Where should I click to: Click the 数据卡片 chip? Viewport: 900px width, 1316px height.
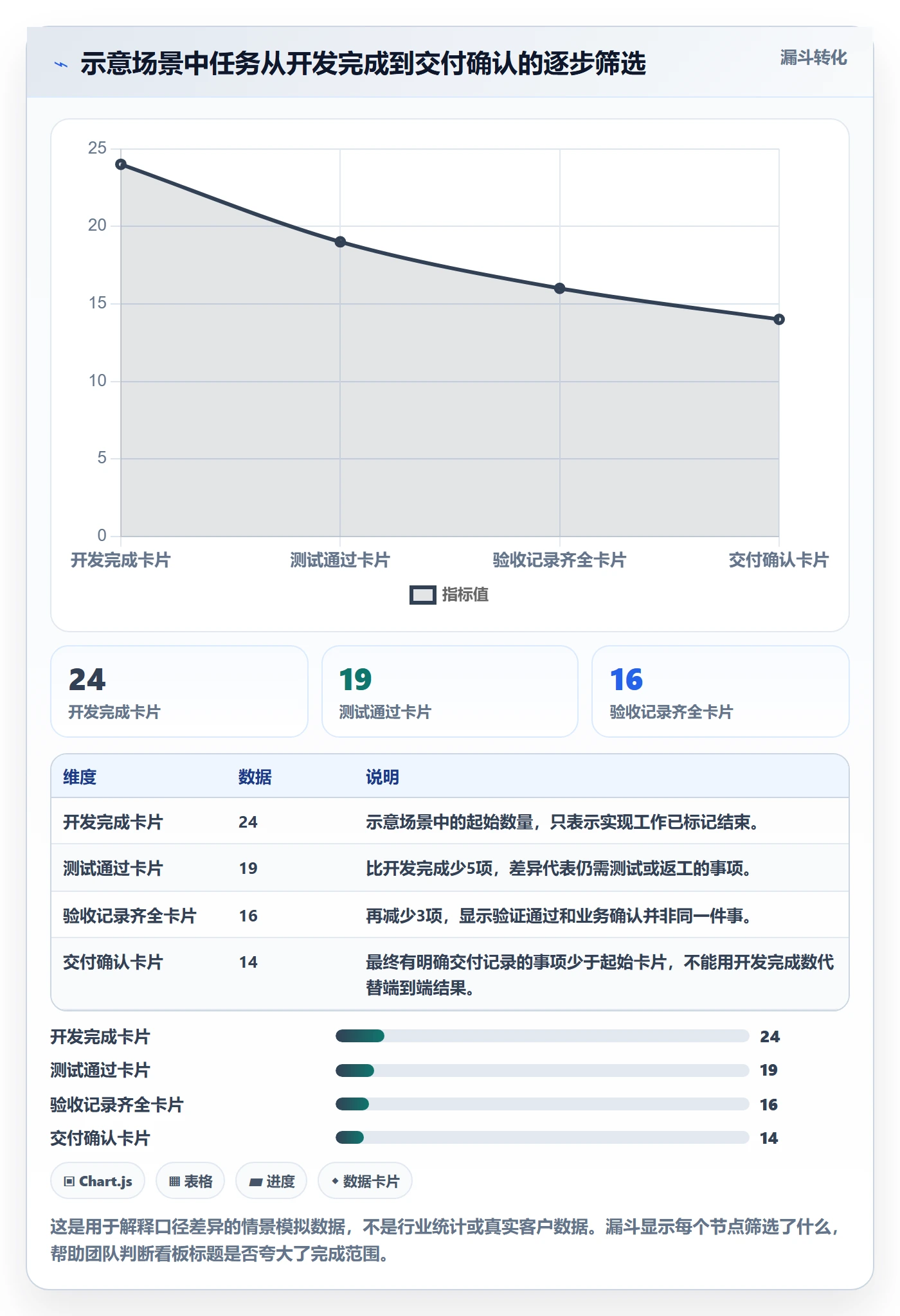[365, 1181]
